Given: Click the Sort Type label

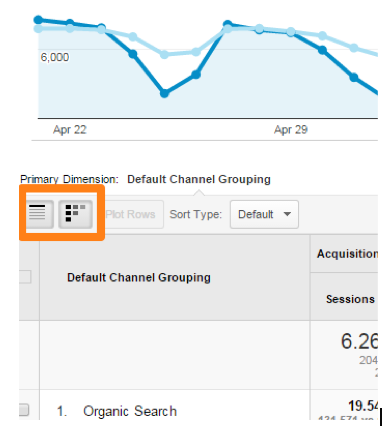Looking at the screenshot, I should tap(196, 214).
